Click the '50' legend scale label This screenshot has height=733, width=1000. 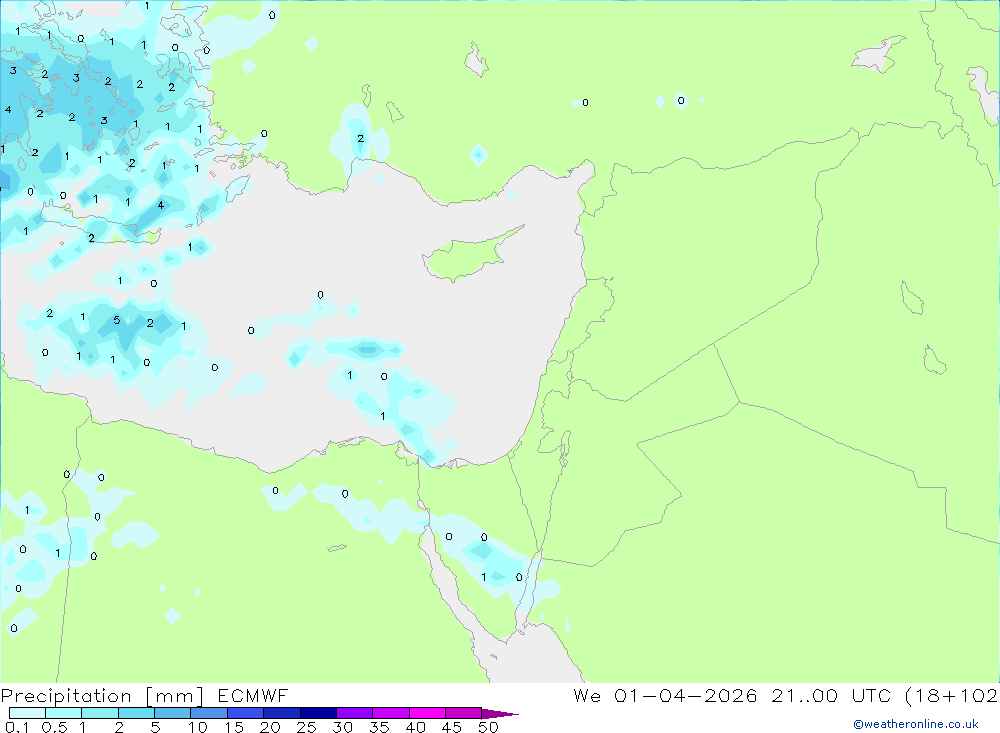point(489,727)
